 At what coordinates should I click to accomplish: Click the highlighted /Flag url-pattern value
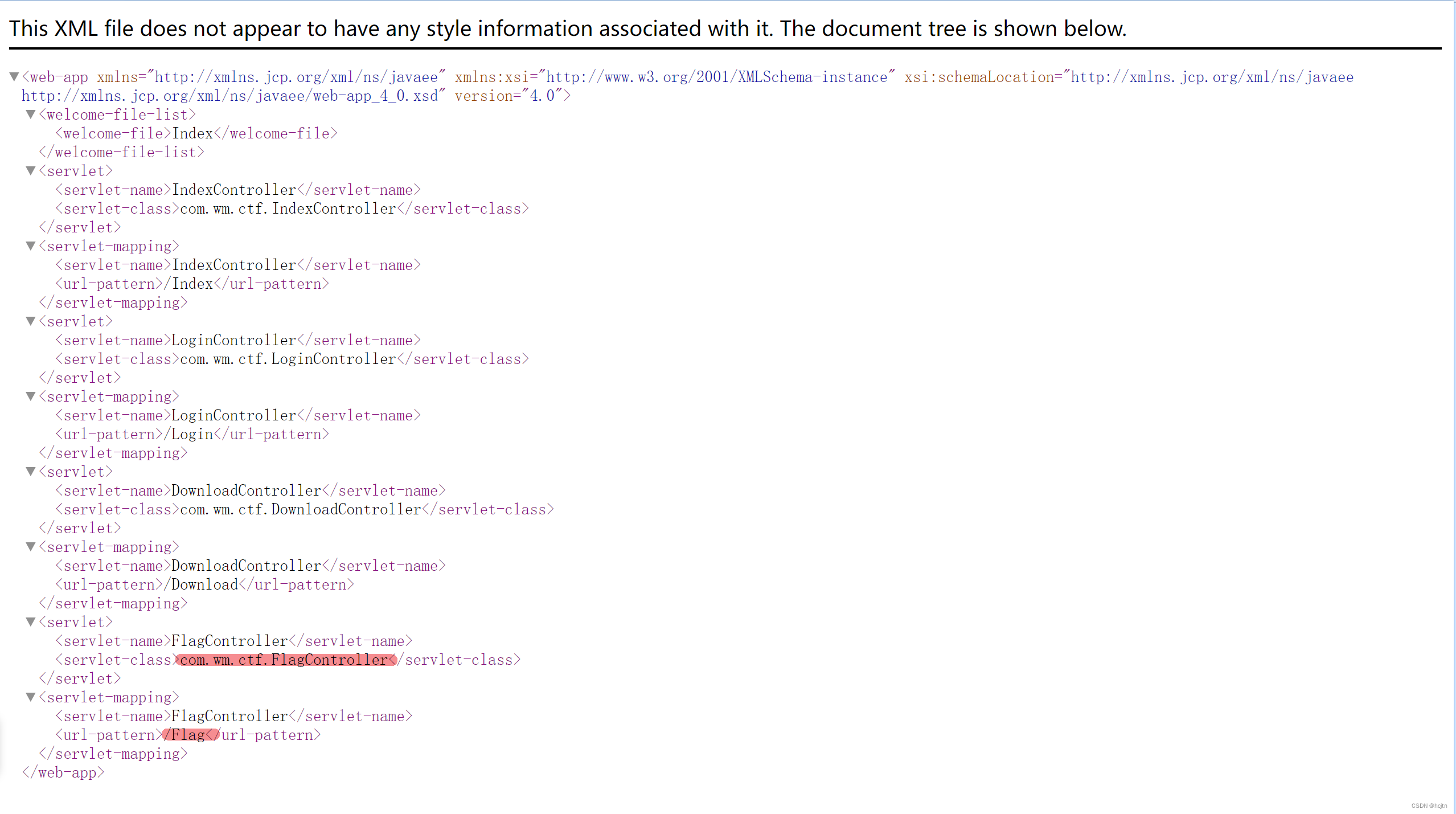[184, 735]
